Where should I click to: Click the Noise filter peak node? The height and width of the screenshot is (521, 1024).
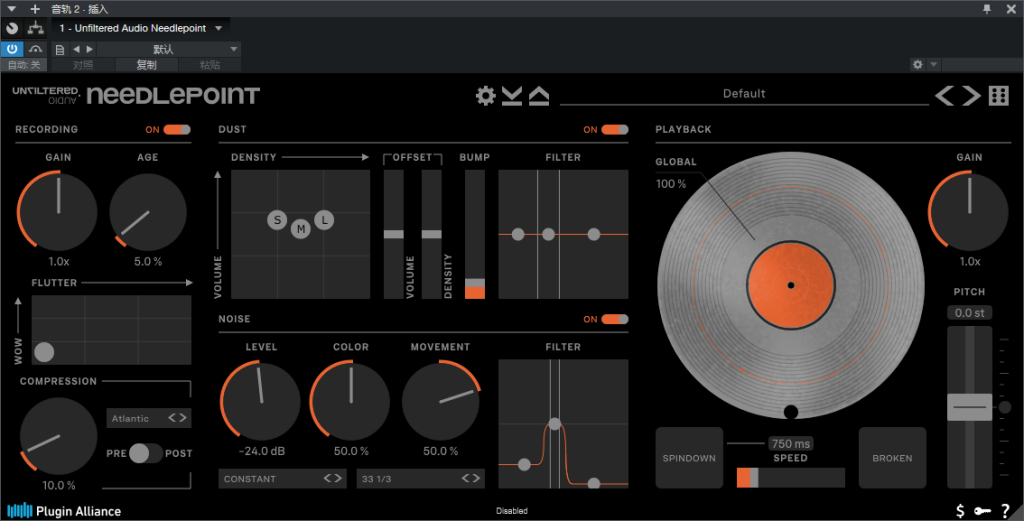[554, 424]
